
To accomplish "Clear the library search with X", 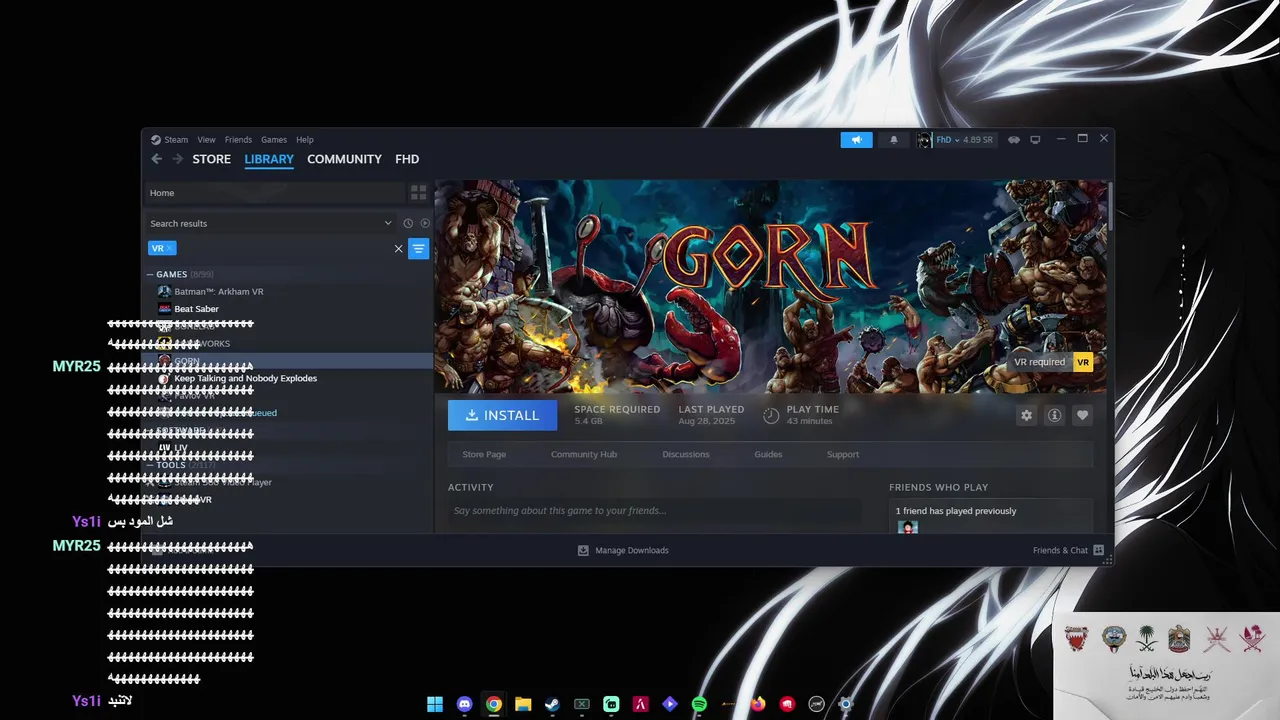I will [398, 248].
